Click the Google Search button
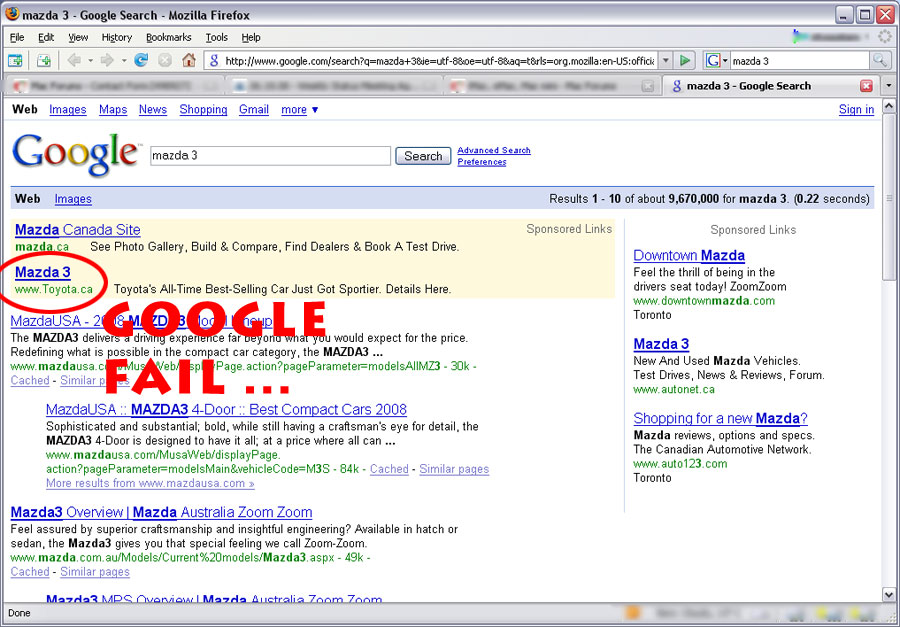 coord(423,156)
